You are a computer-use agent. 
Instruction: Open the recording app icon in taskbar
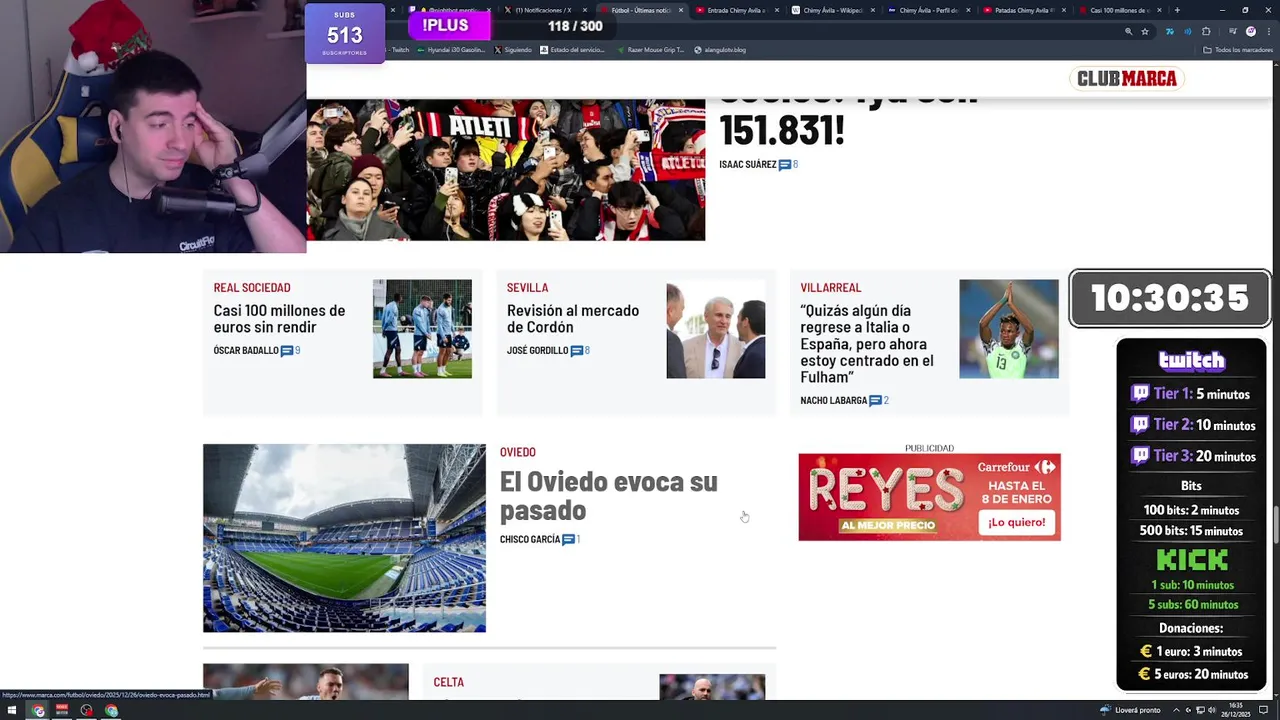87,711
